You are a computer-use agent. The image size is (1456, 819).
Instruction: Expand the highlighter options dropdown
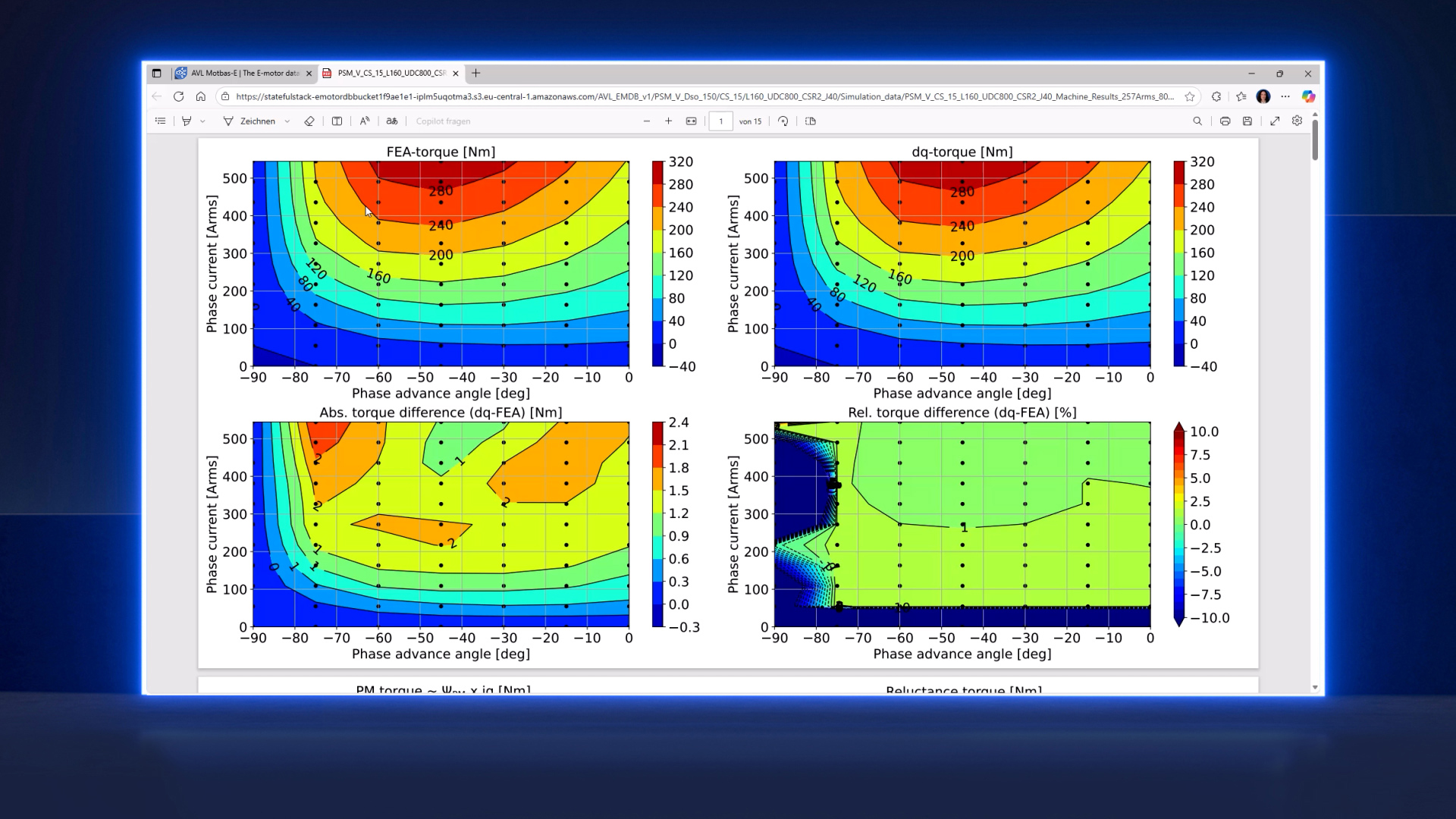[x=202, y=121]
